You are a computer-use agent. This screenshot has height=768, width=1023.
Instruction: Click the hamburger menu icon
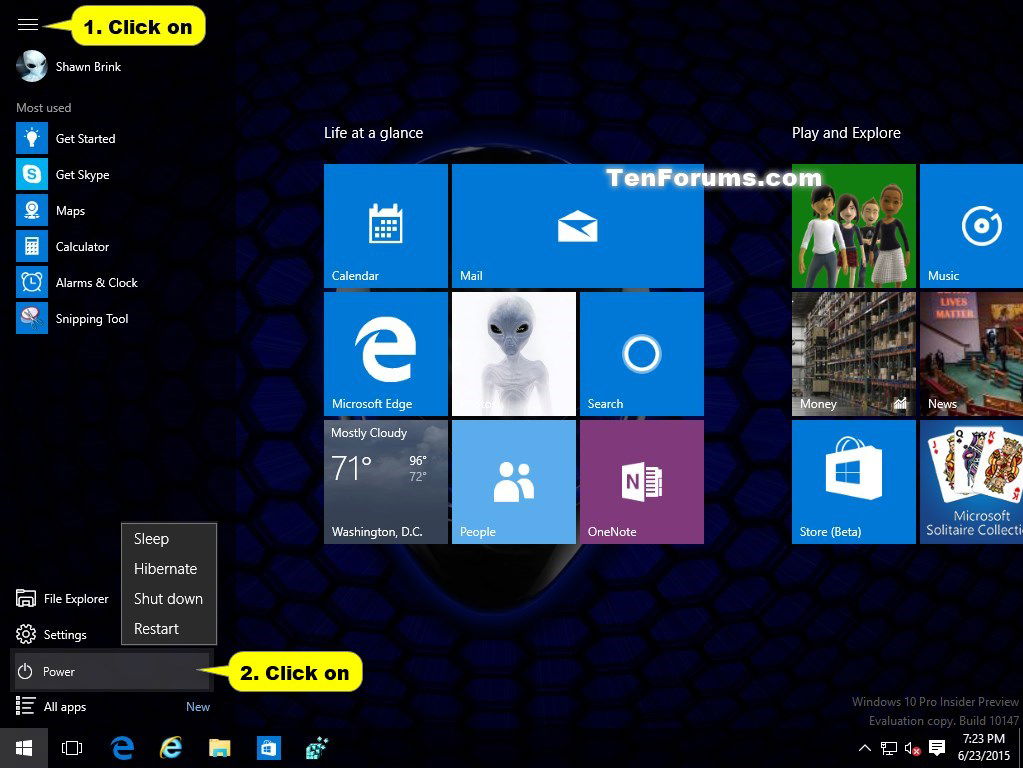[x=27, y=25]
